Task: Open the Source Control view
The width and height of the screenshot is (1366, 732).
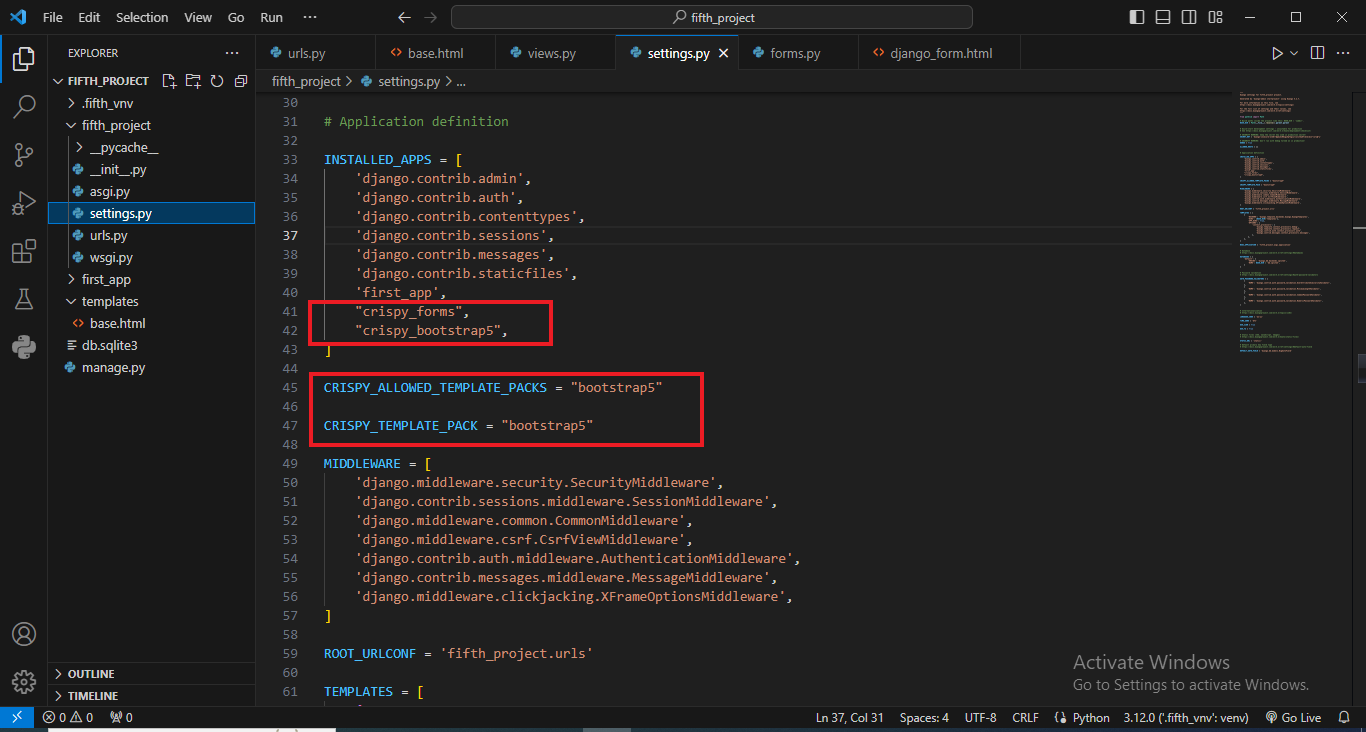Action: click(x=24, y=155)
